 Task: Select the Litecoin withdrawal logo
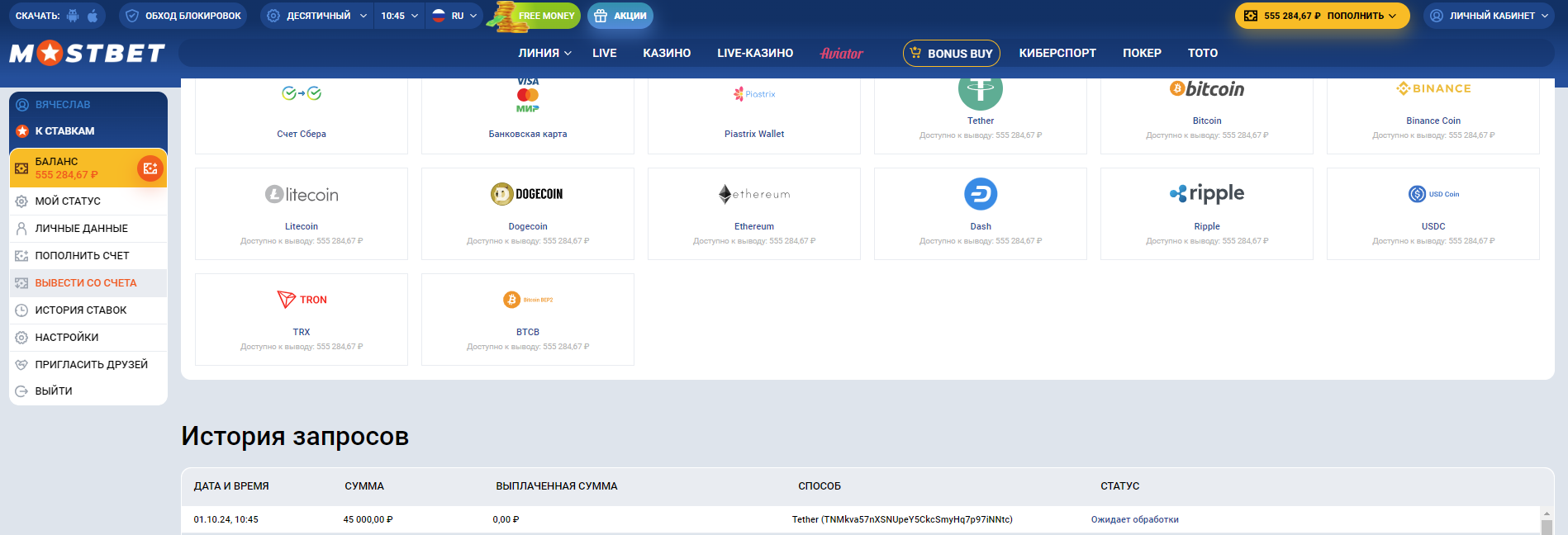pos(302,195)
